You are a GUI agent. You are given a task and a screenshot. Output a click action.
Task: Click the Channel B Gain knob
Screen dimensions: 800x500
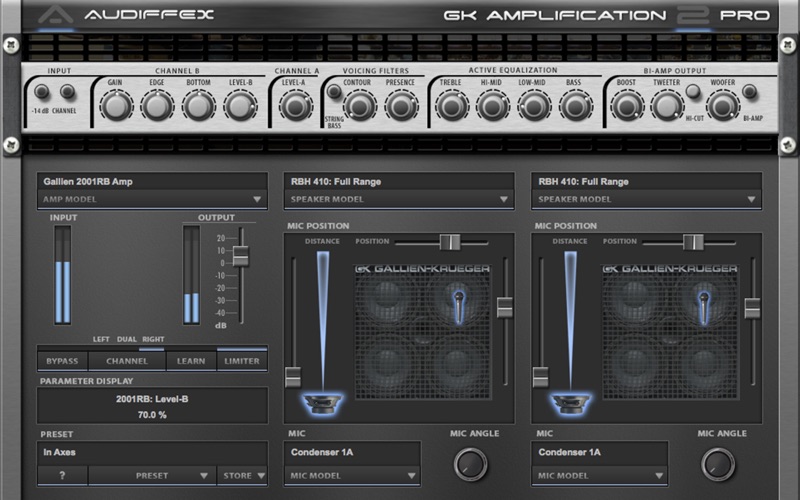tap(116, 106)
